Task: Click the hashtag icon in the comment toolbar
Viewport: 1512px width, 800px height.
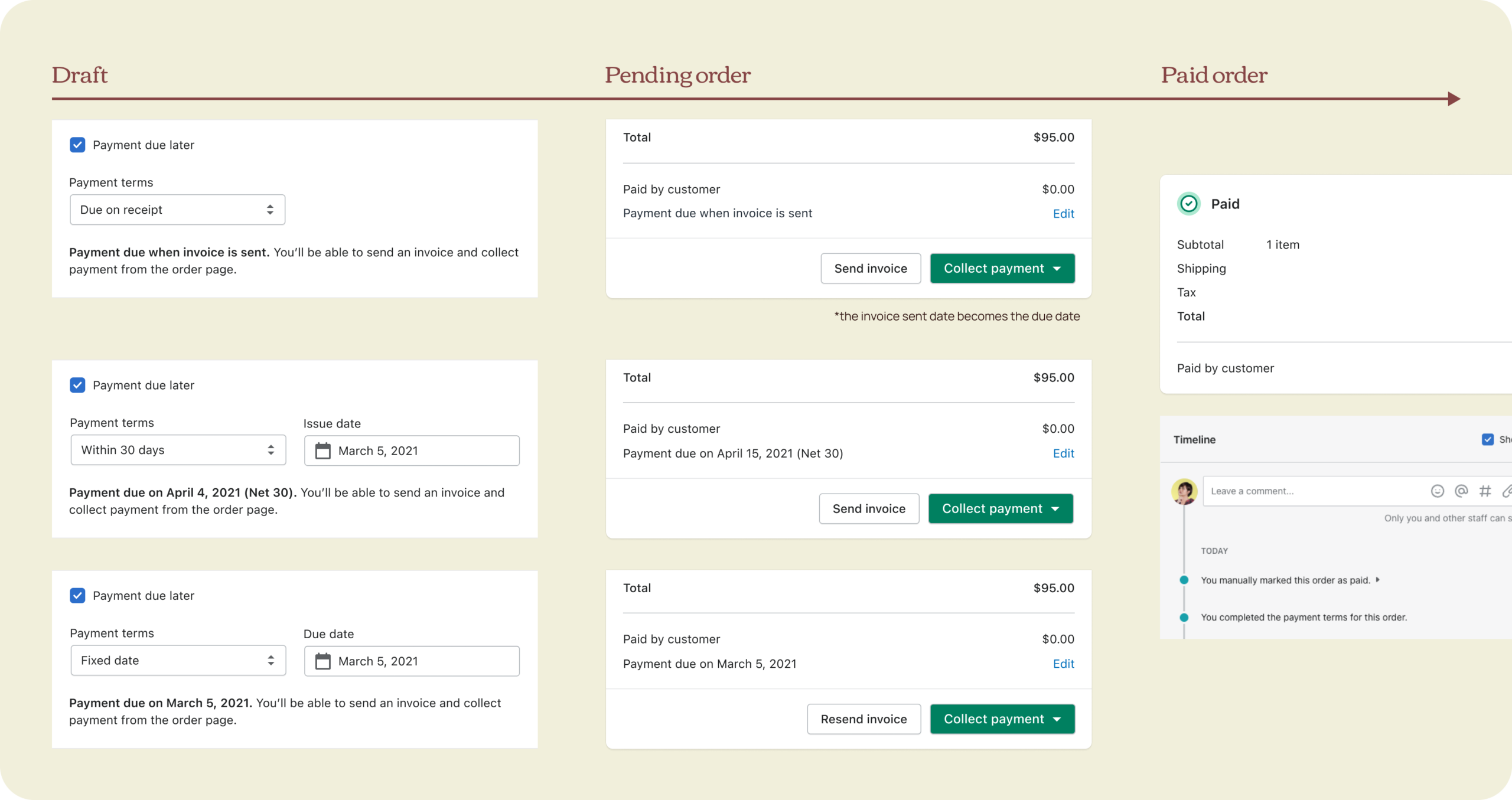Action: click(x=1485, y=491)
